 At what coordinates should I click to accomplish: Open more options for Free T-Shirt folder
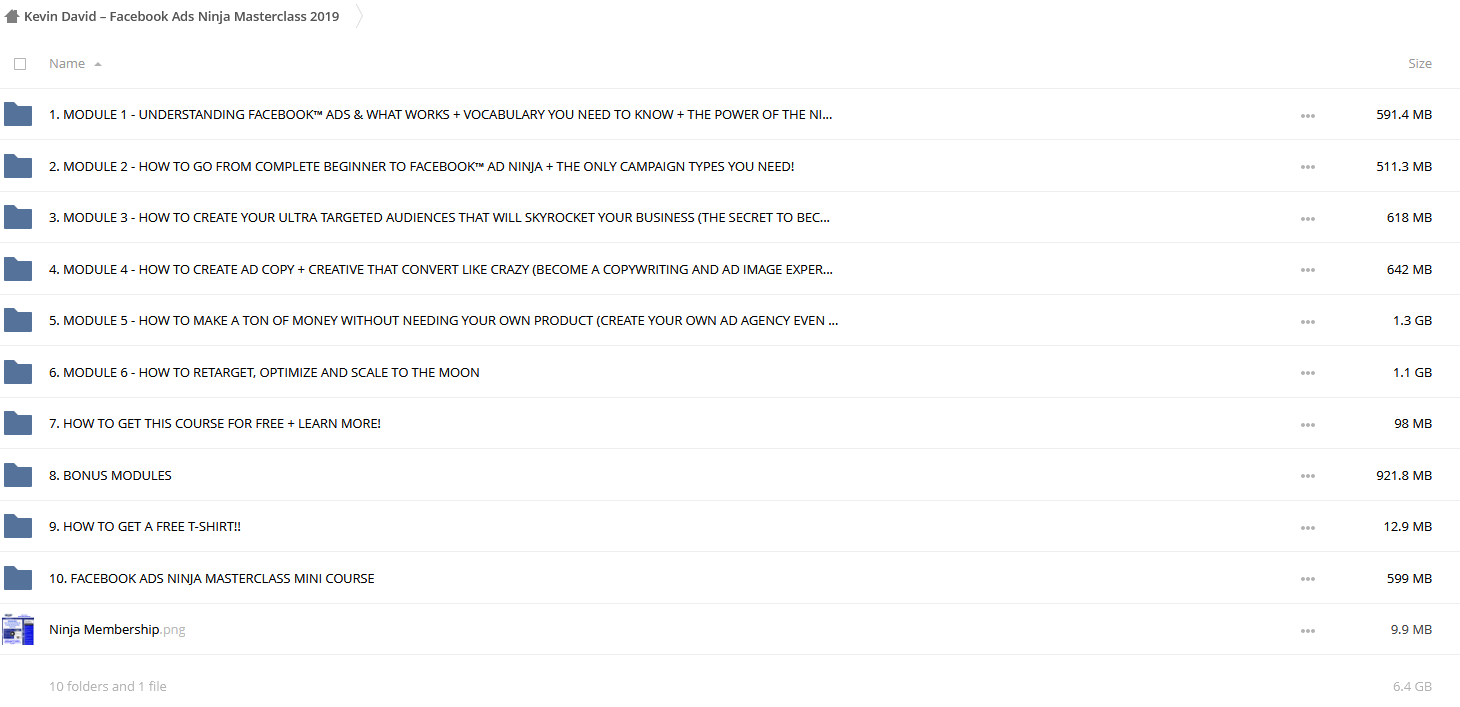[x=1308, y=528]
